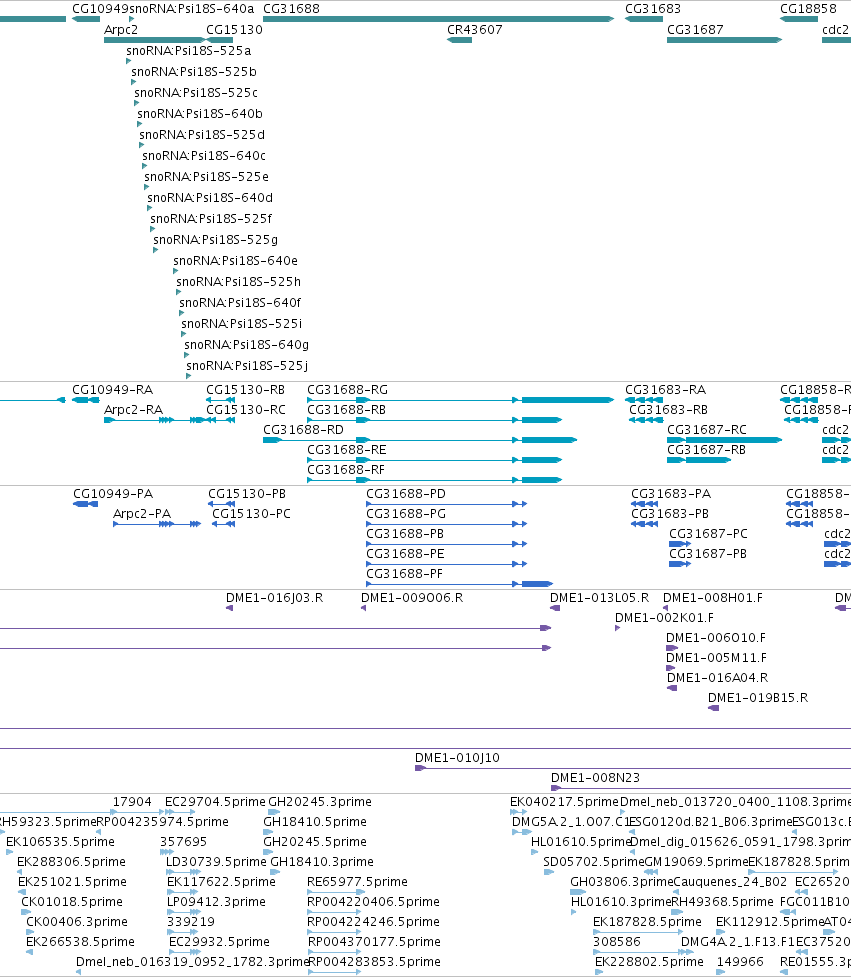Select snoRNA:Psi18S-640a label
The width and height of the screenshot is (851, 977).
pos(191,9)
